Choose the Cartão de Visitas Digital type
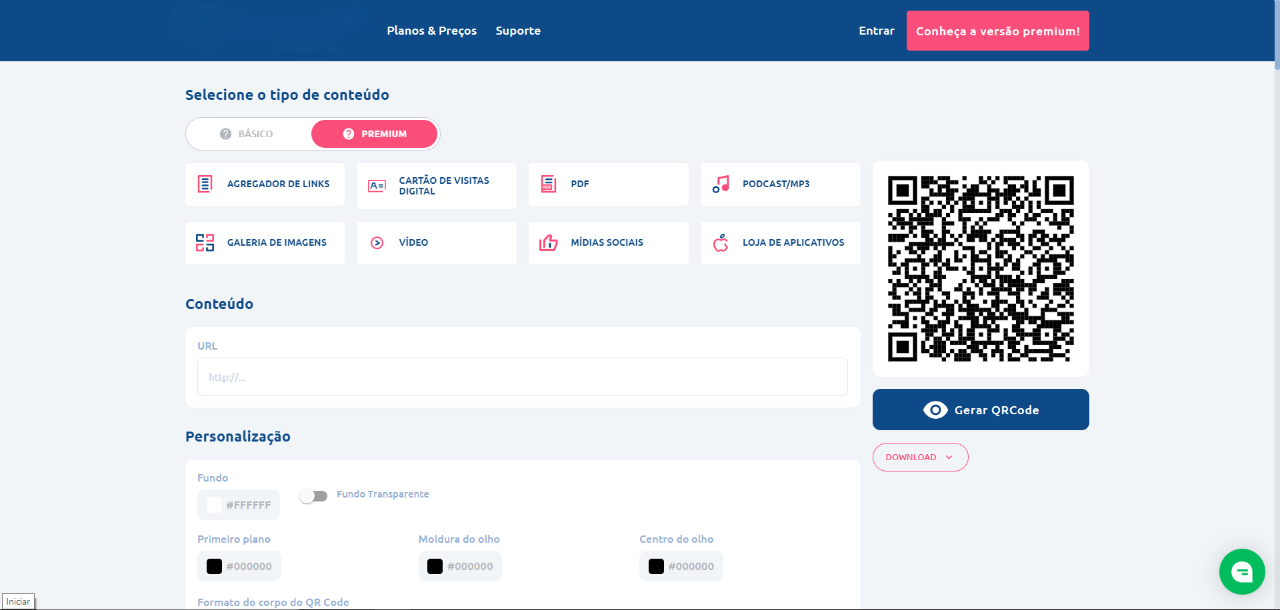The height and width of the screenshot is (610, 1280). pyautogui.click(x=437, y=186)
